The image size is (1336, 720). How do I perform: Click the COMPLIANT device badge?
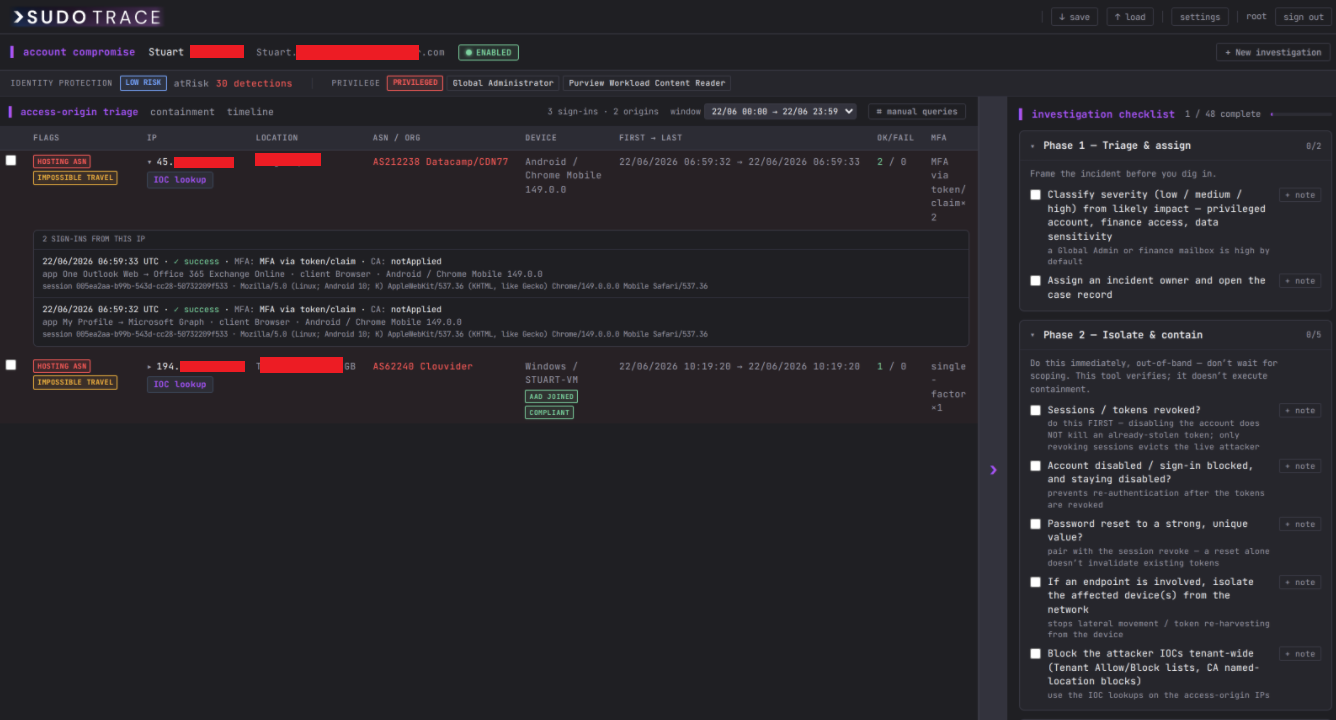549,412
